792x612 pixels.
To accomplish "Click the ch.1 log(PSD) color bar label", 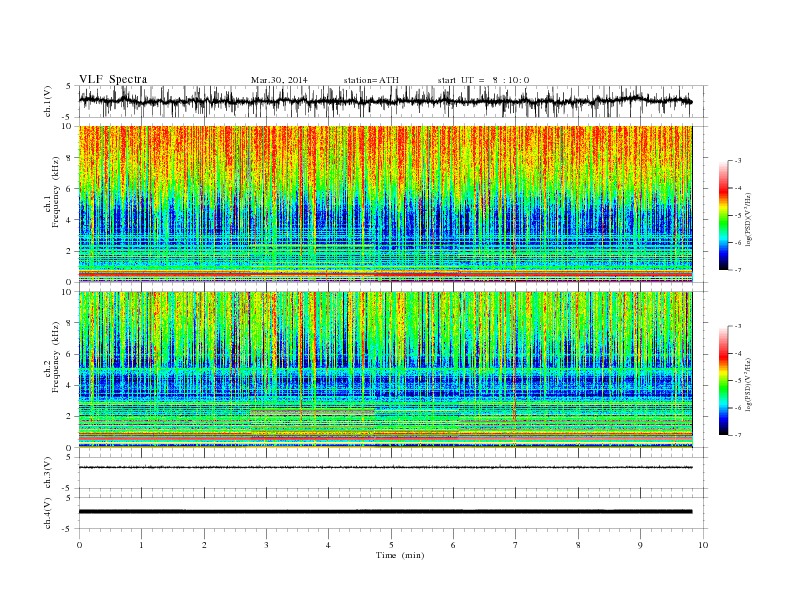I will point(748,219).
